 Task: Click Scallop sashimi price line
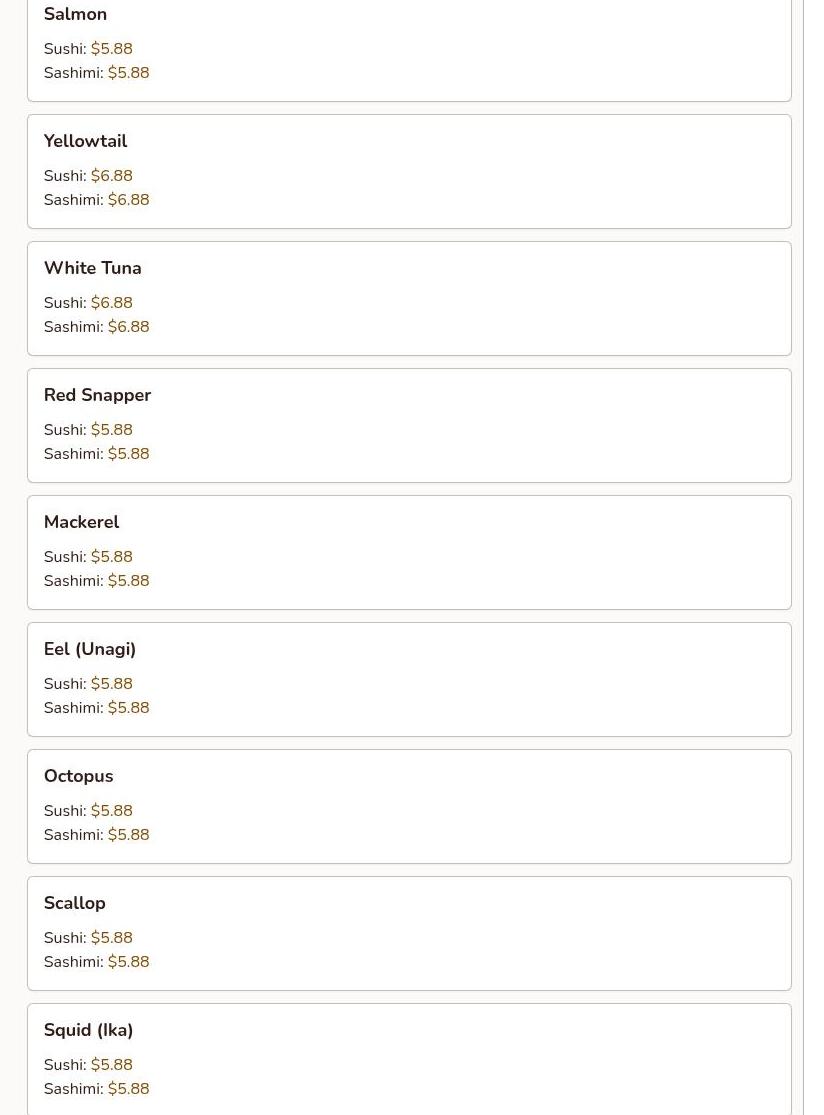(x=97, y=961)
